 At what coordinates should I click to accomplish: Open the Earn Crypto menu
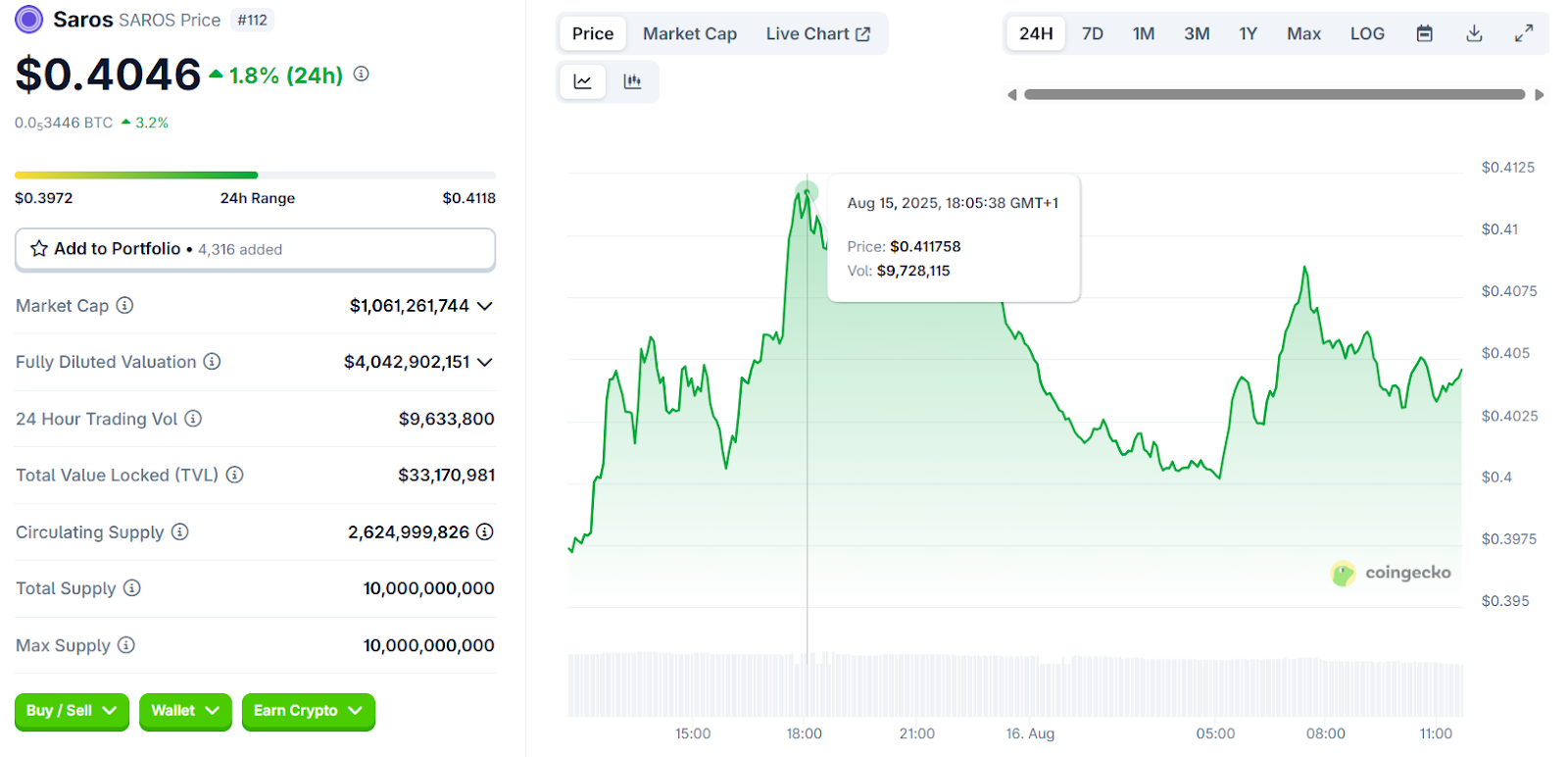(308, 711)
